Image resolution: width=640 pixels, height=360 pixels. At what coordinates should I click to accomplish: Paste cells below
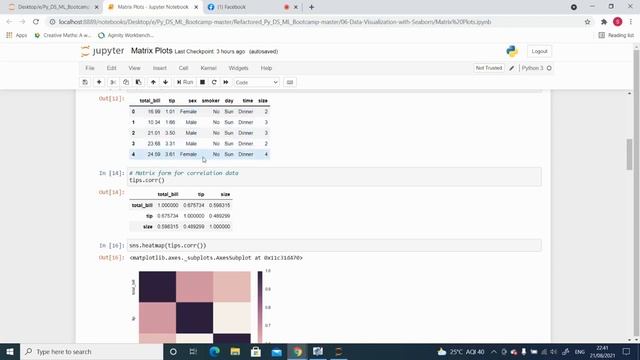(139, 82)
